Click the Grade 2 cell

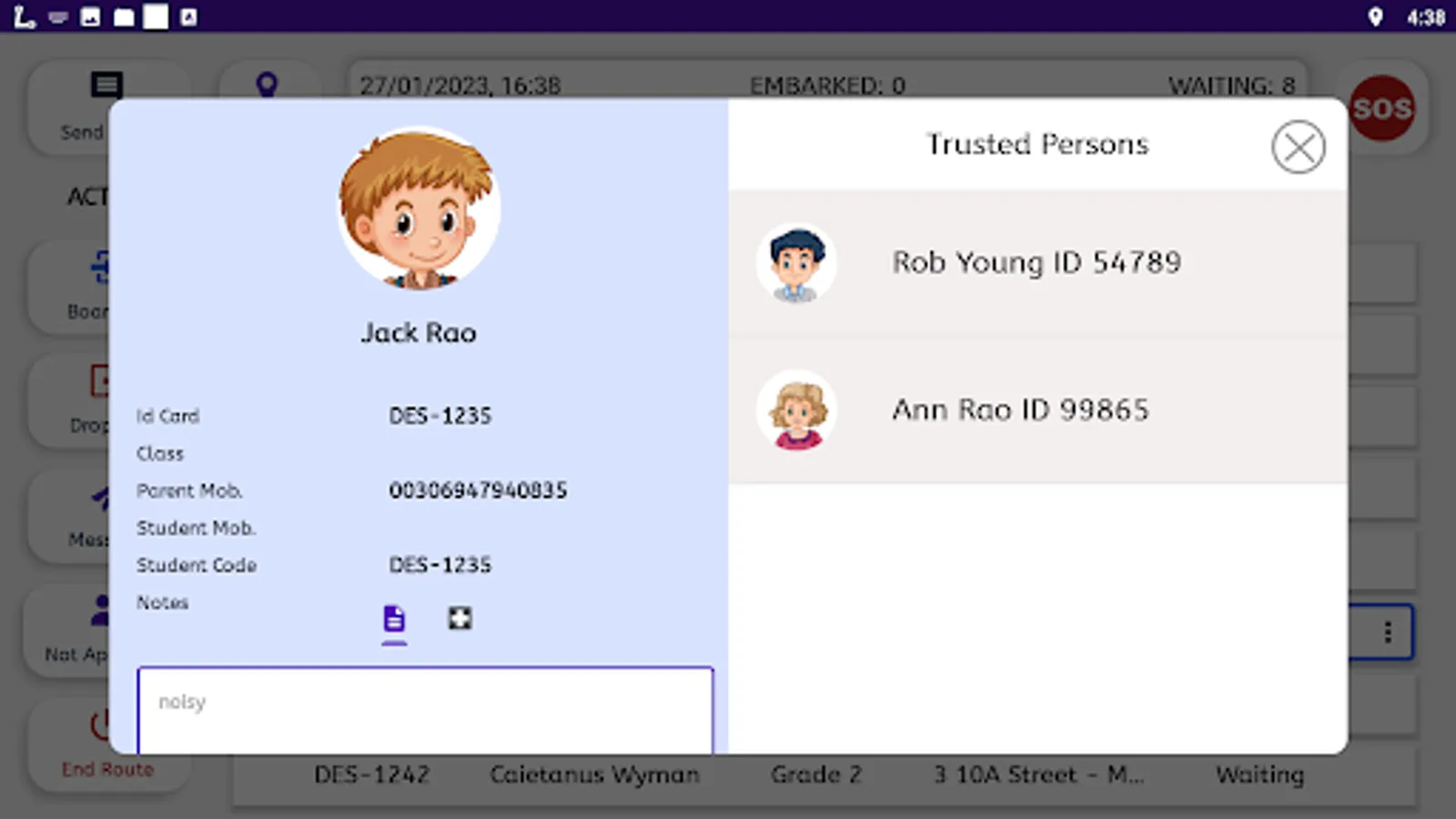[816, 774]
